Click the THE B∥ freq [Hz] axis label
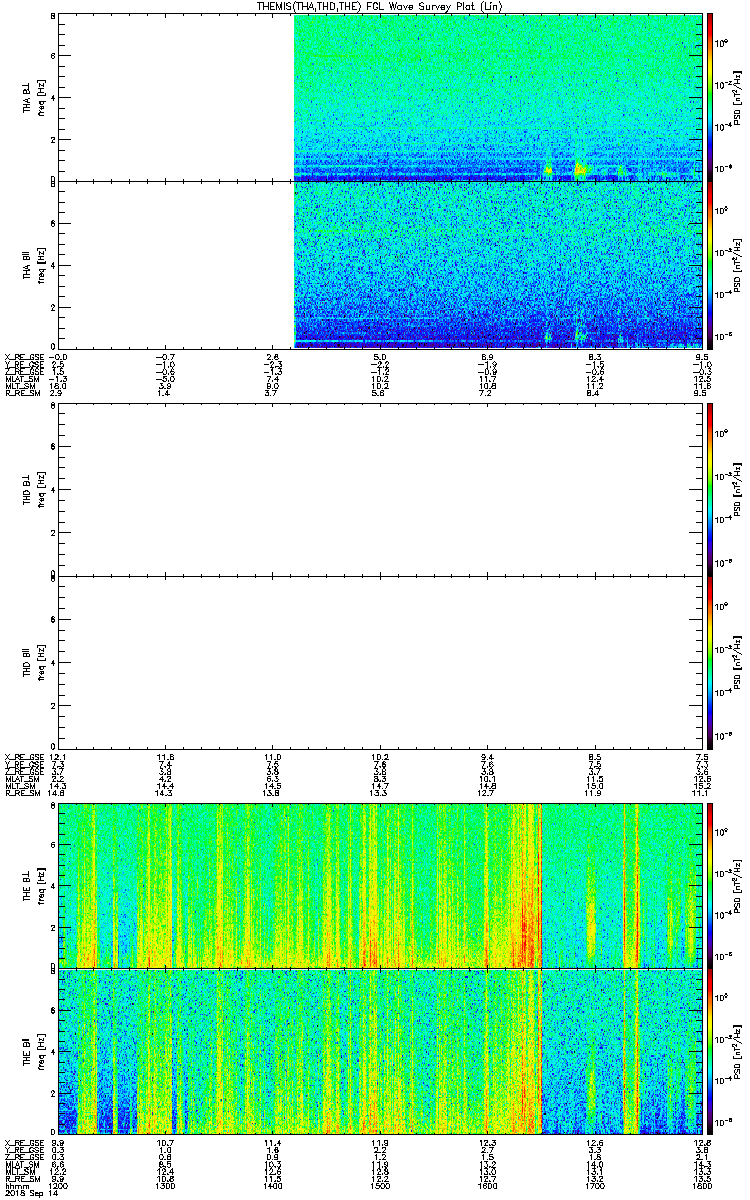The width and height of the screenshot is (750, 1200). click(x=42, y=1052)
